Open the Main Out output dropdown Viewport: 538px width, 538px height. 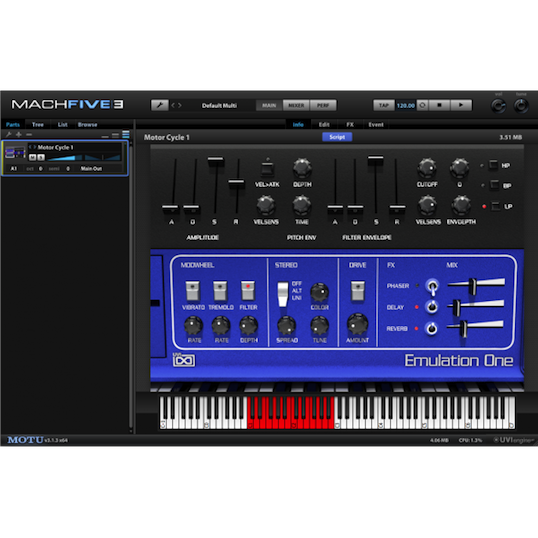click(x=91, y=168)
